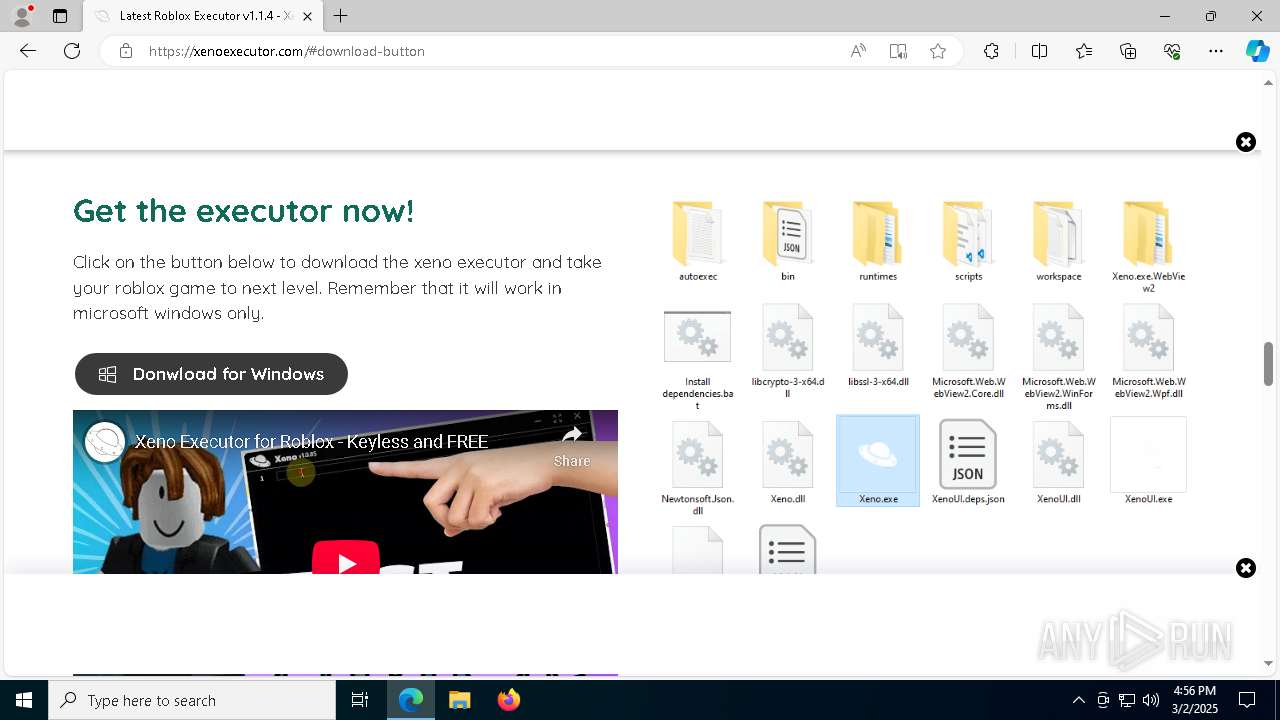Image resolution: width=1280 pixels, height=720 pixels.
Task: Open video title Xeno Executor for Roblox
Action: [x=311, y=441]
